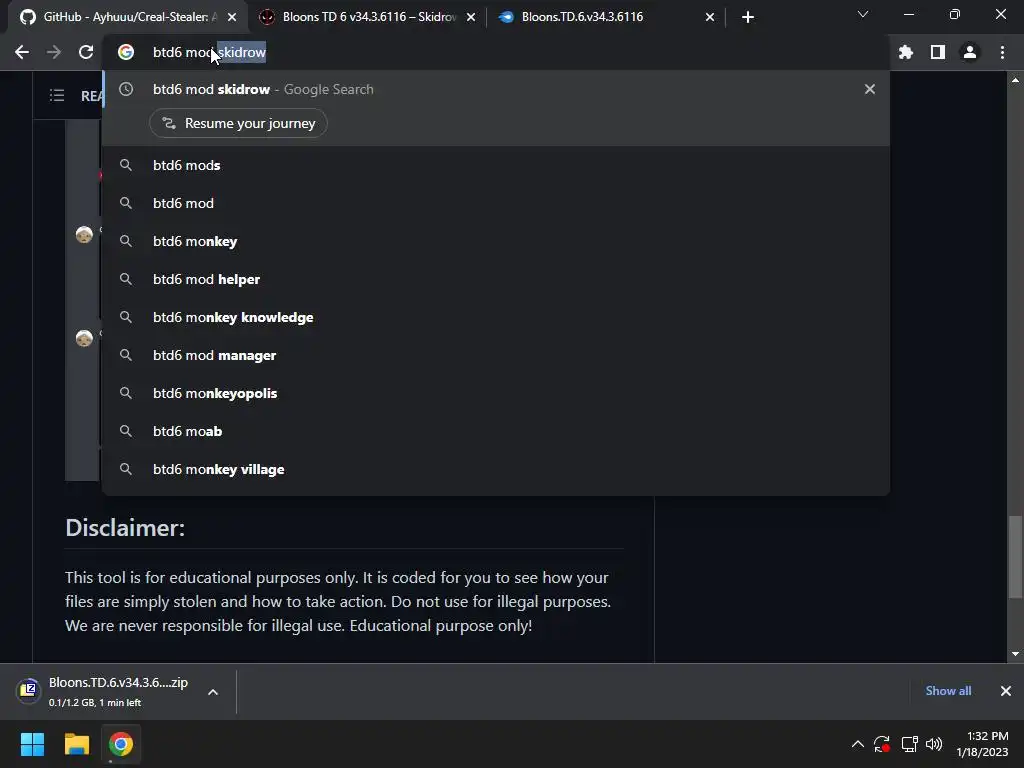The height and width of the screenshot is (768, 1024).
Task: Click the page vertical scrollbar thumb
Action: pos(1015,556)
